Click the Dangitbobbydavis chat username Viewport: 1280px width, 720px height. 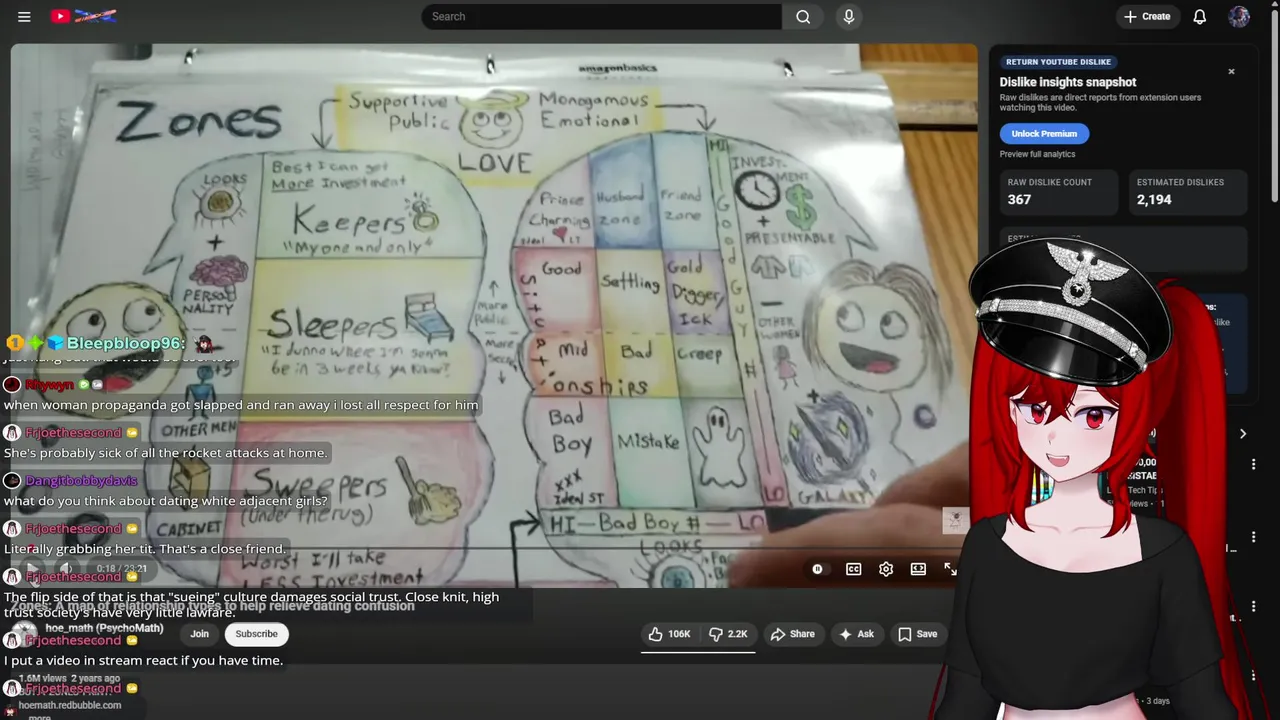coord(81,481)
